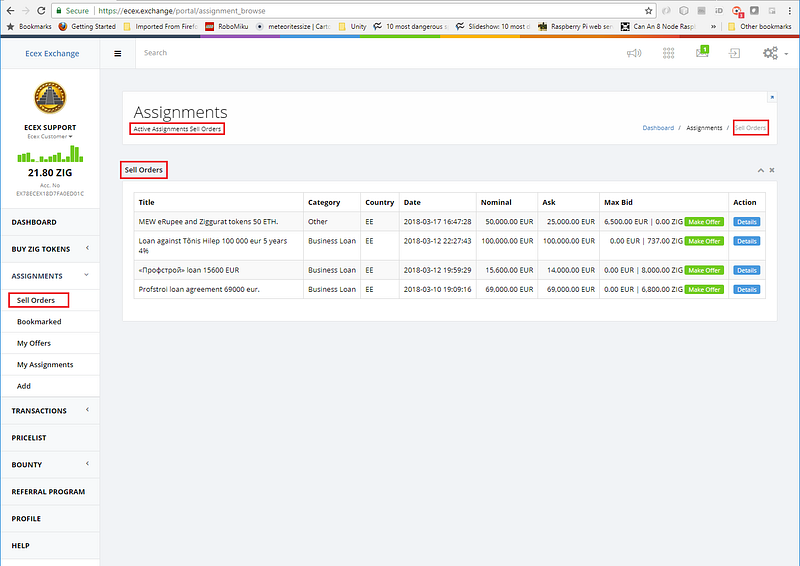Click the browser address bar URL
The width and height of the screenshot is (800, 566).
pos(182,11)
